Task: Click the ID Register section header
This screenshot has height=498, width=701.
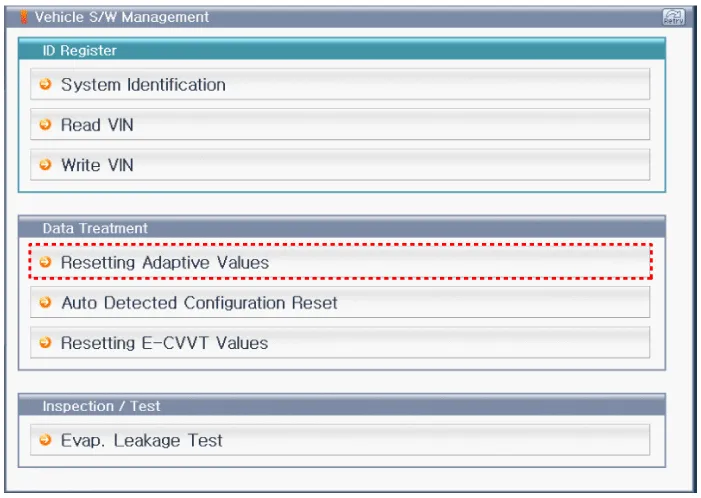Action: click(79, 50)
